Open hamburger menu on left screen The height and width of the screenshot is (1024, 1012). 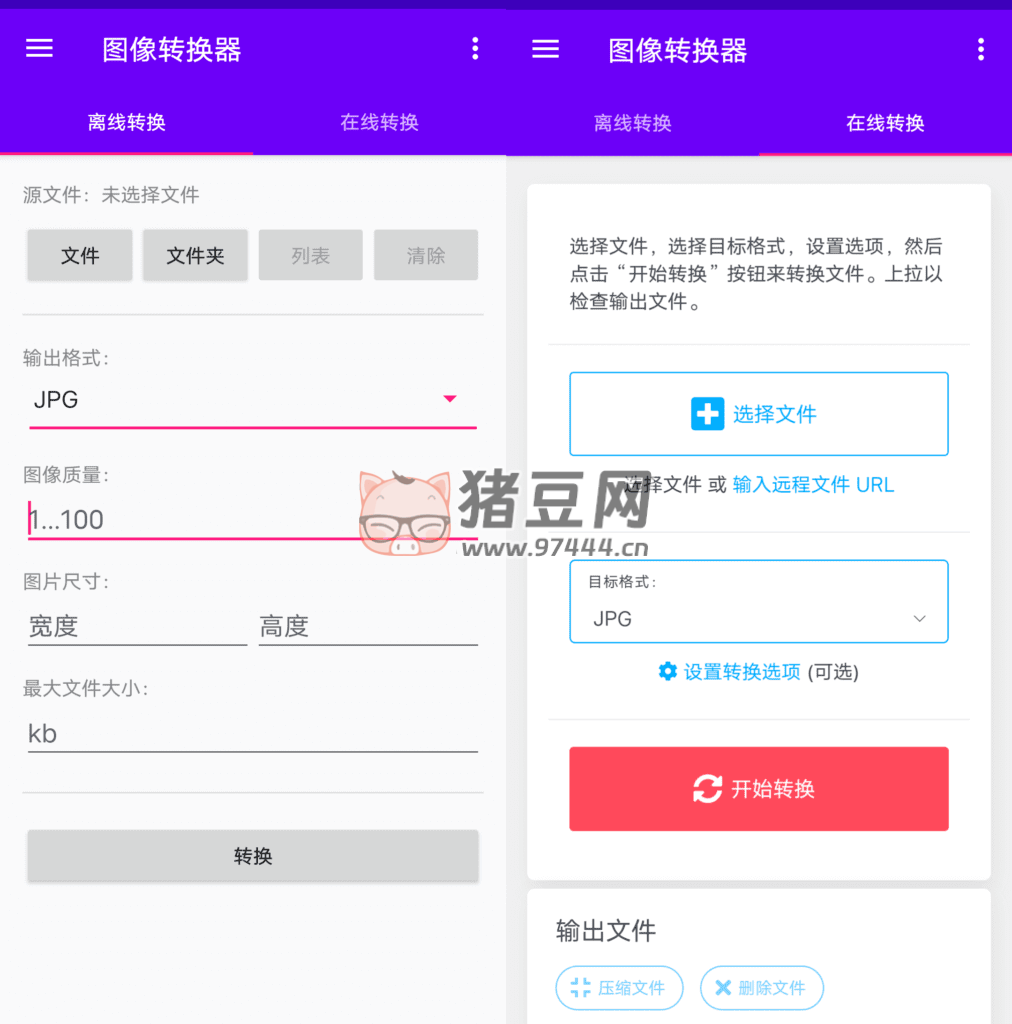pos(39,49)
